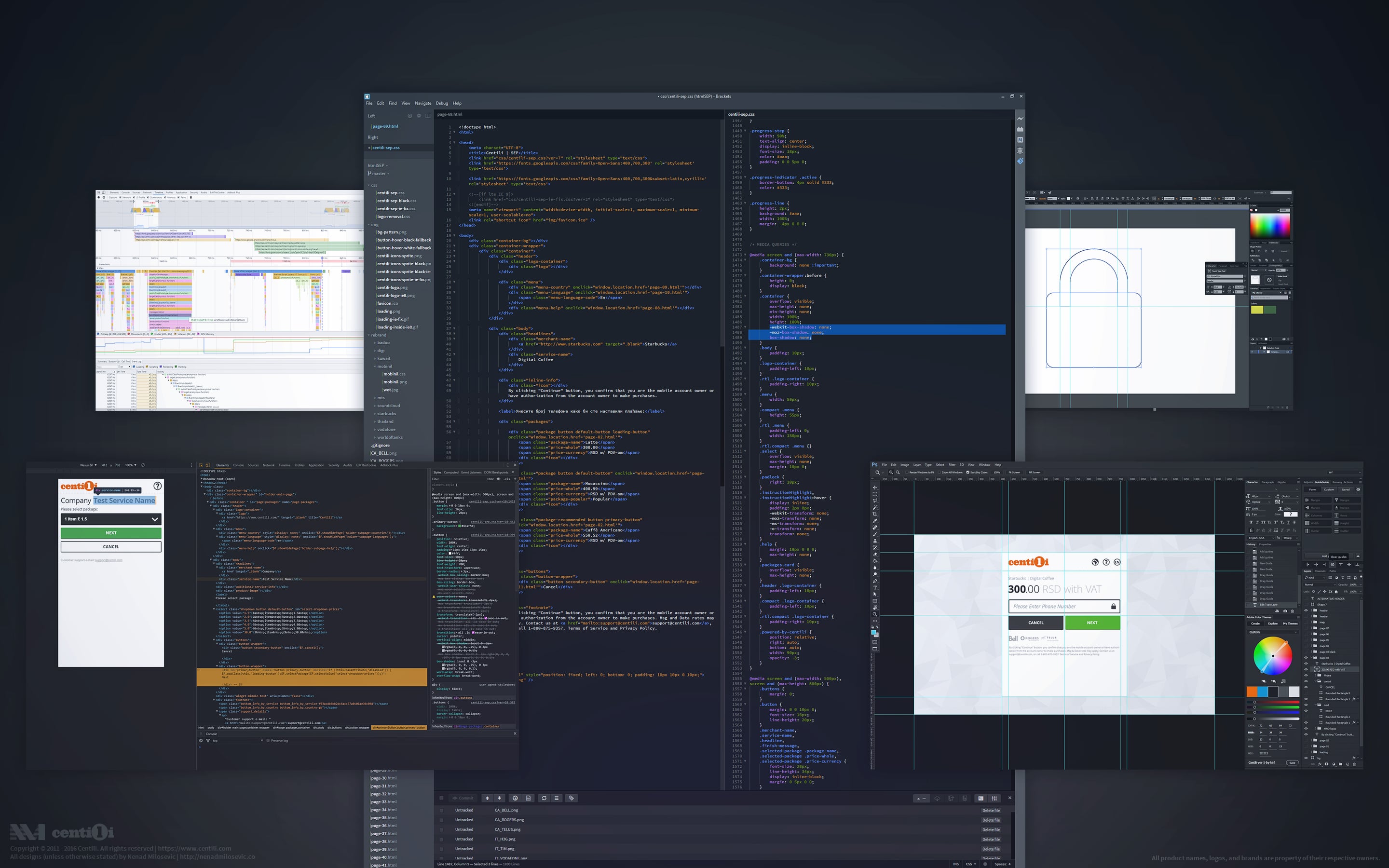
Task: Click Delete file for CA_ROGERS.png
Action: 991,820
